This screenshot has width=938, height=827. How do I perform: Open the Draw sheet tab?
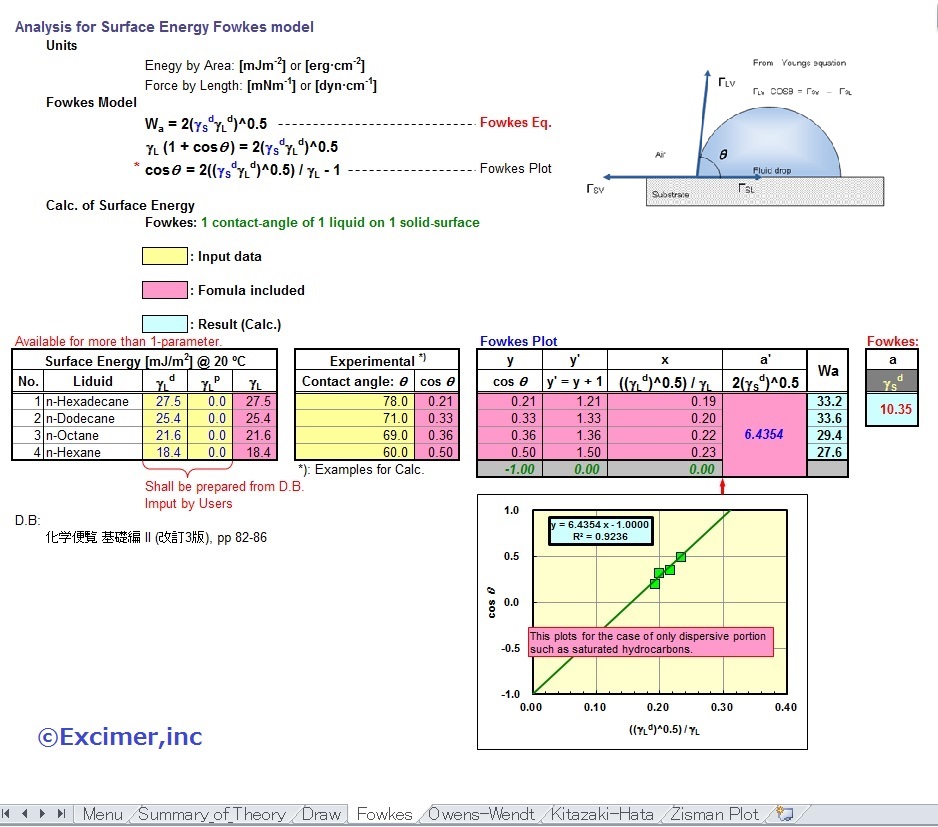coord(321,814)
